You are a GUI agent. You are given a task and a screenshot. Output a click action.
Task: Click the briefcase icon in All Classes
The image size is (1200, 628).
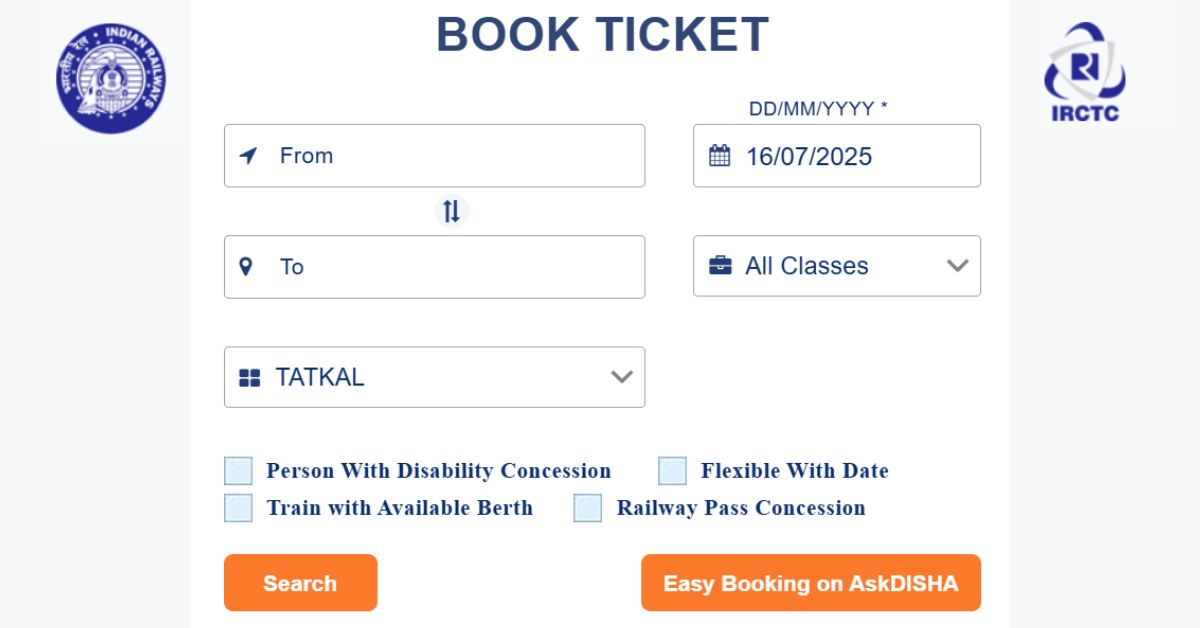pos(720,266)
